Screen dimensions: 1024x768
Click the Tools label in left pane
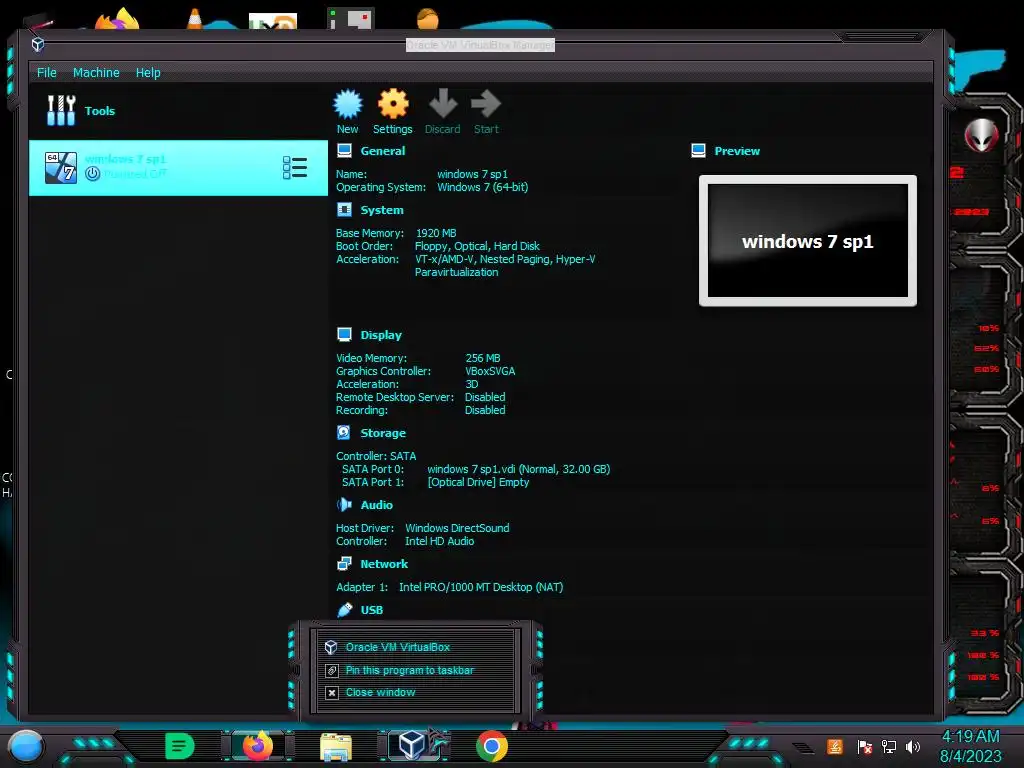pos(100,110)
